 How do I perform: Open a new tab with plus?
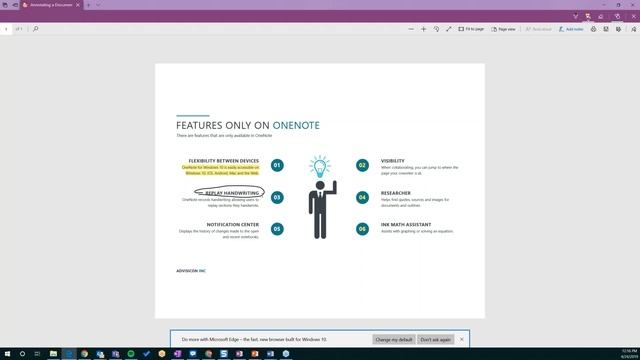(x=88, y=5)
